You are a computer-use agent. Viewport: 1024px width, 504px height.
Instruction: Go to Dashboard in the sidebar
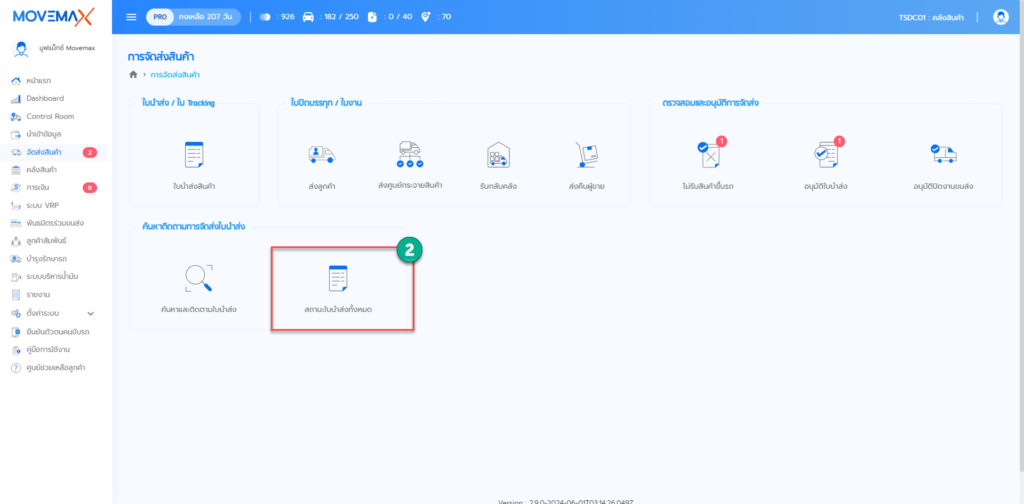45,98
